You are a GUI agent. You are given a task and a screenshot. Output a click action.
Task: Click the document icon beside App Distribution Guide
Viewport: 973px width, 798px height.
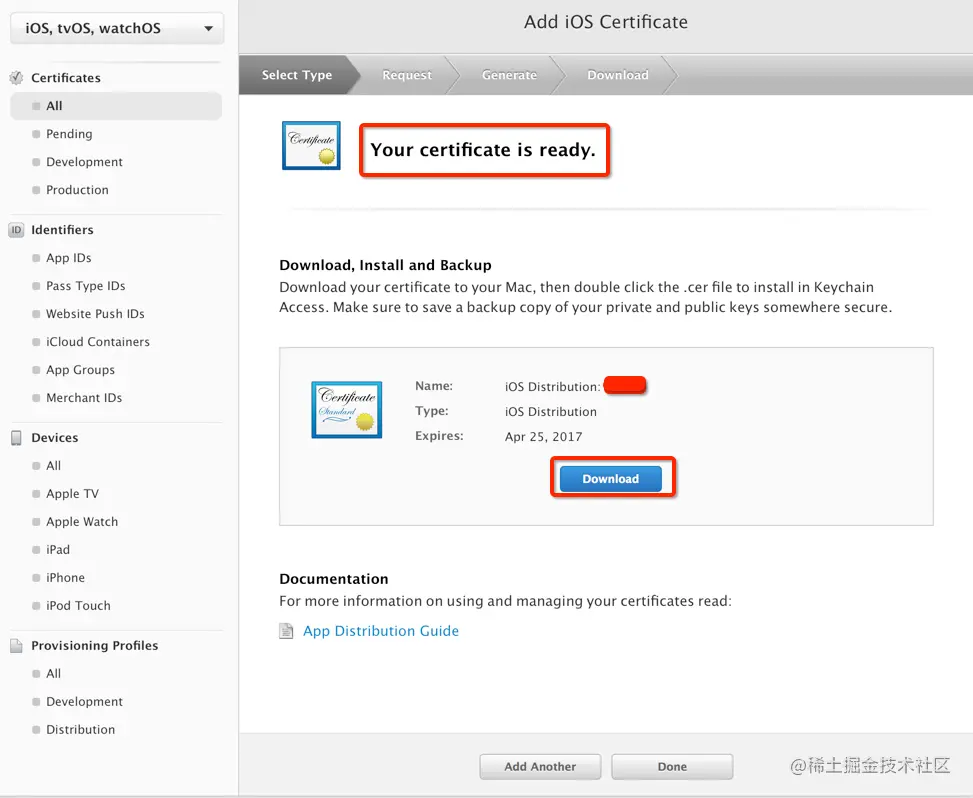[x=286, y=631]
